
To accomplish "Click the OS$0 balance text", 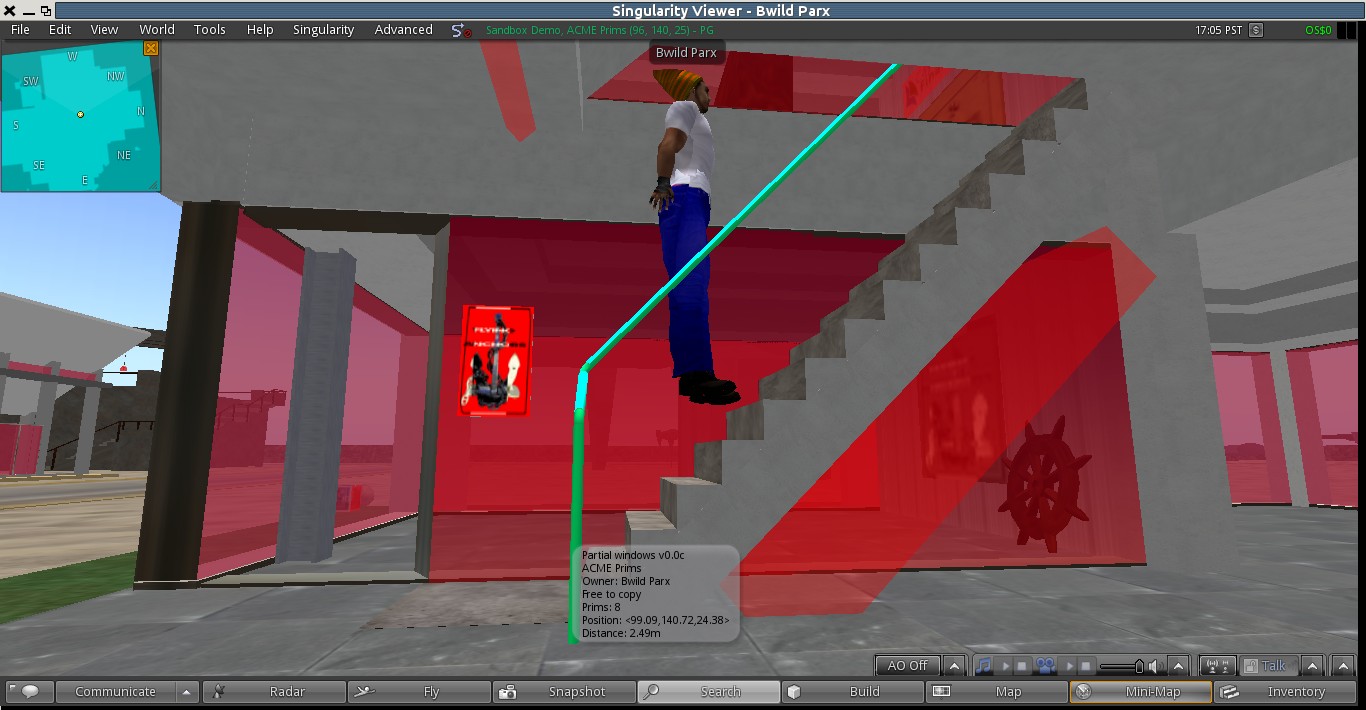I will (1318, 30).
